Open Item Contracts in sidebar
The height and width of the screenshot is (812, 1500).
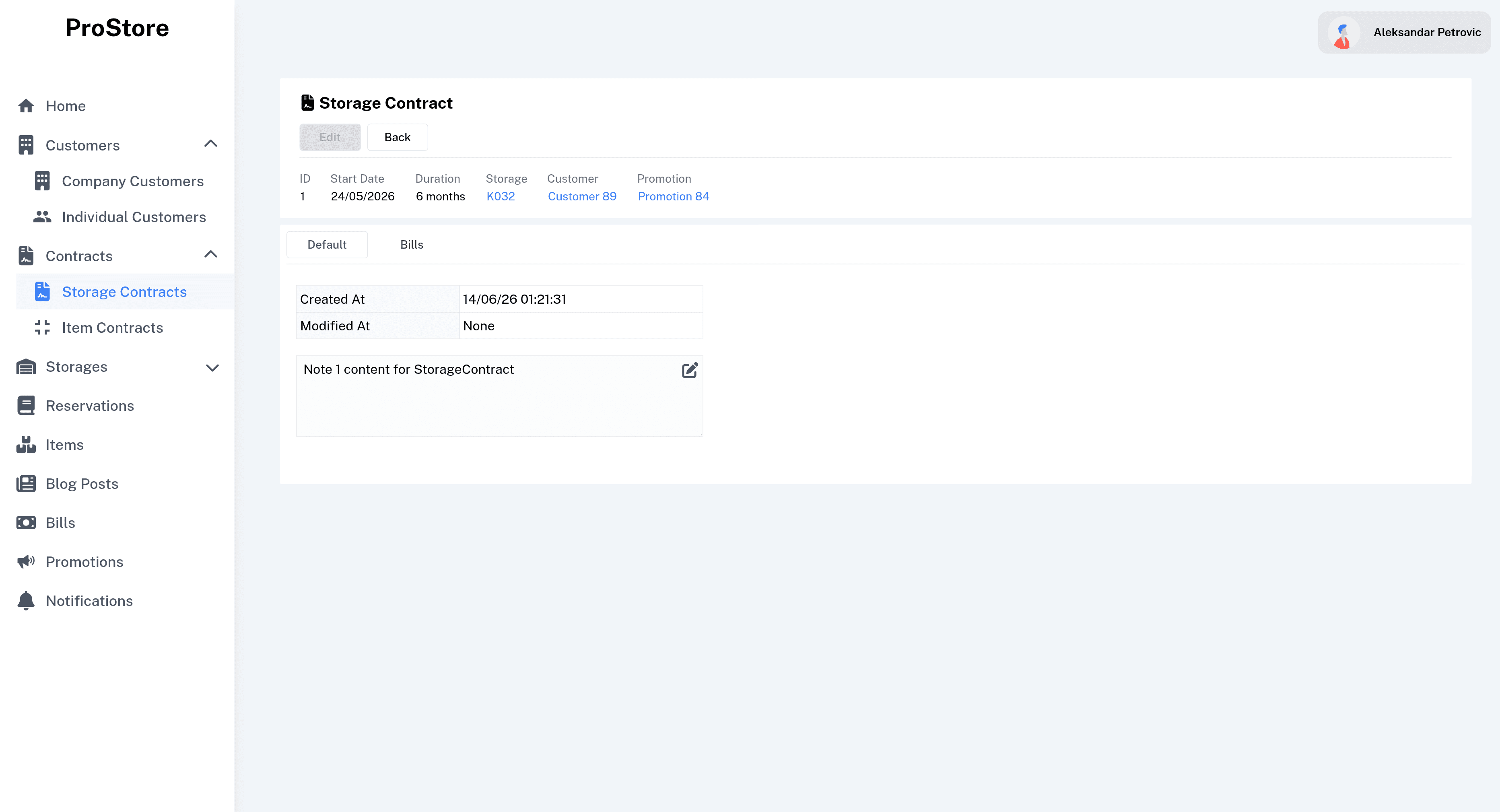[x=125, y=328]
